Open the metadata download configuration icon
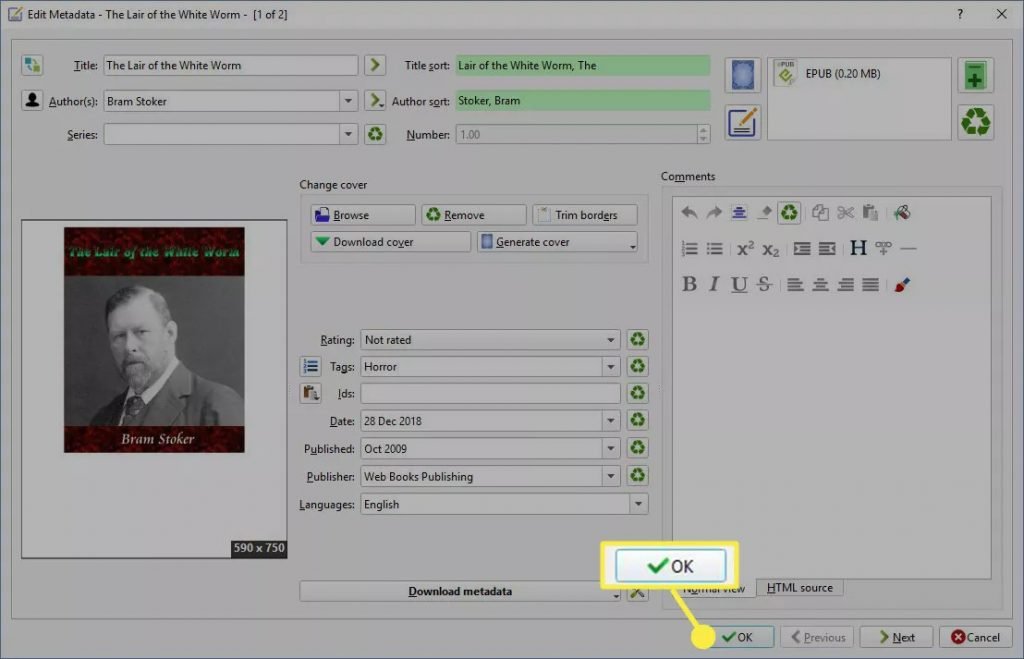1024x659 pixels. point(637,592)
